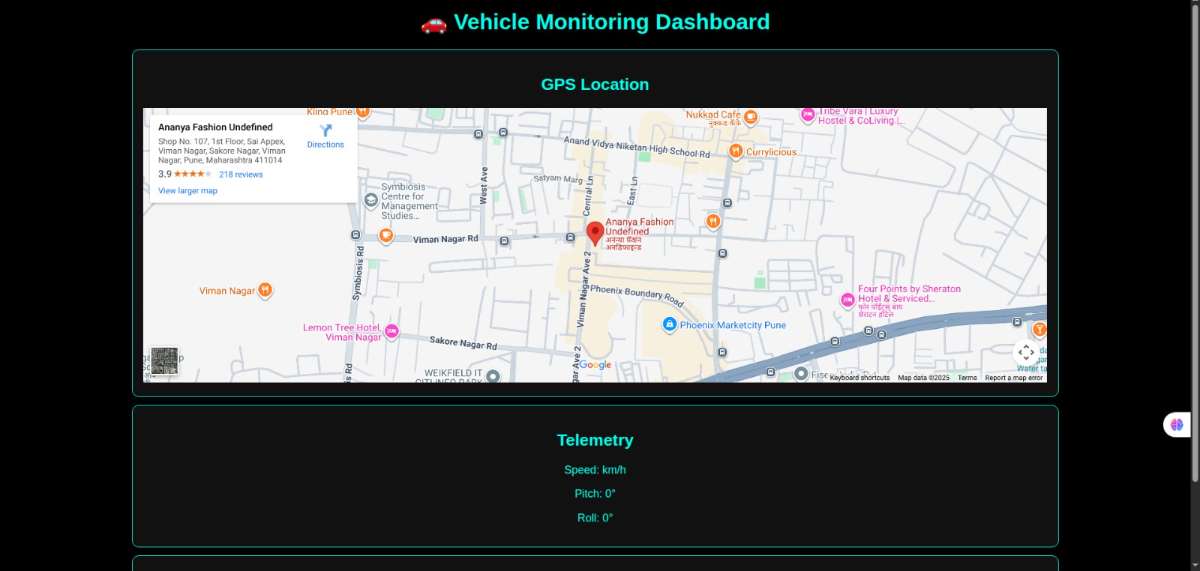1200x571 pixels.
Task: Click the Google logo on the map
Action: [x=595, y=365]
